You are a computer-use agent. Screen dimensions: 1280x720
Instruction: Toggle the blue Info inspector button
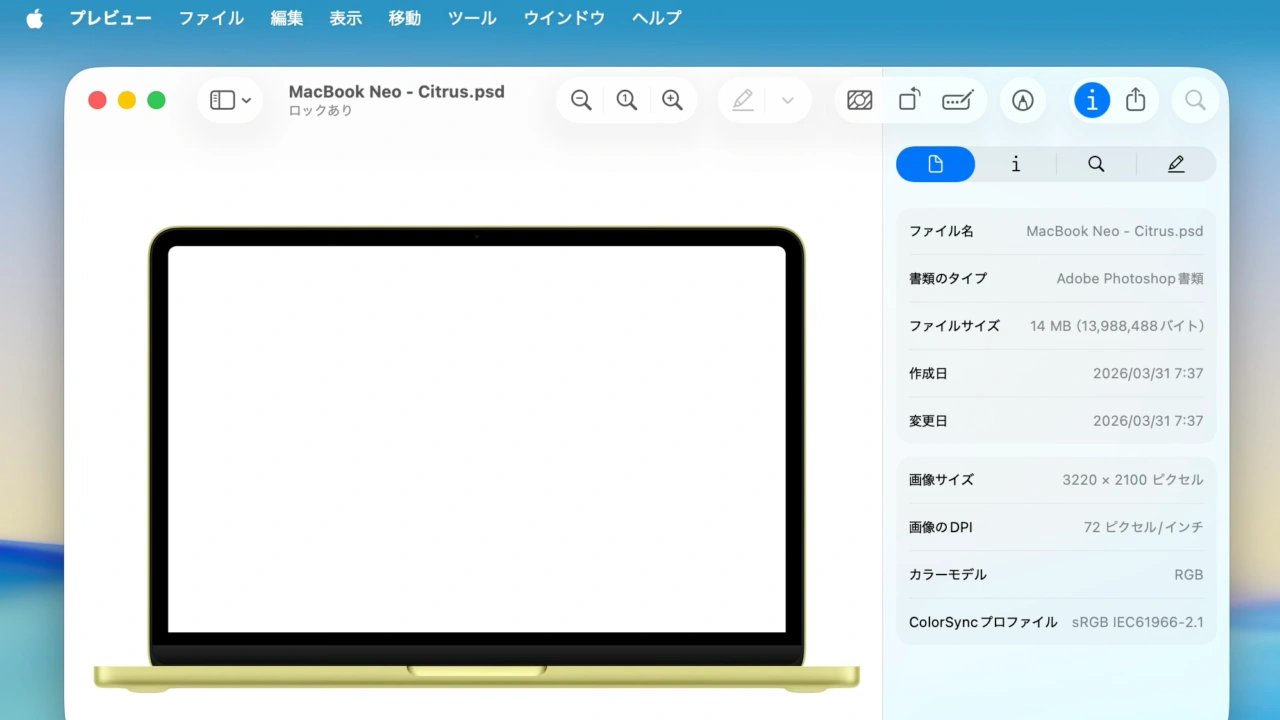click(1091, 100)
